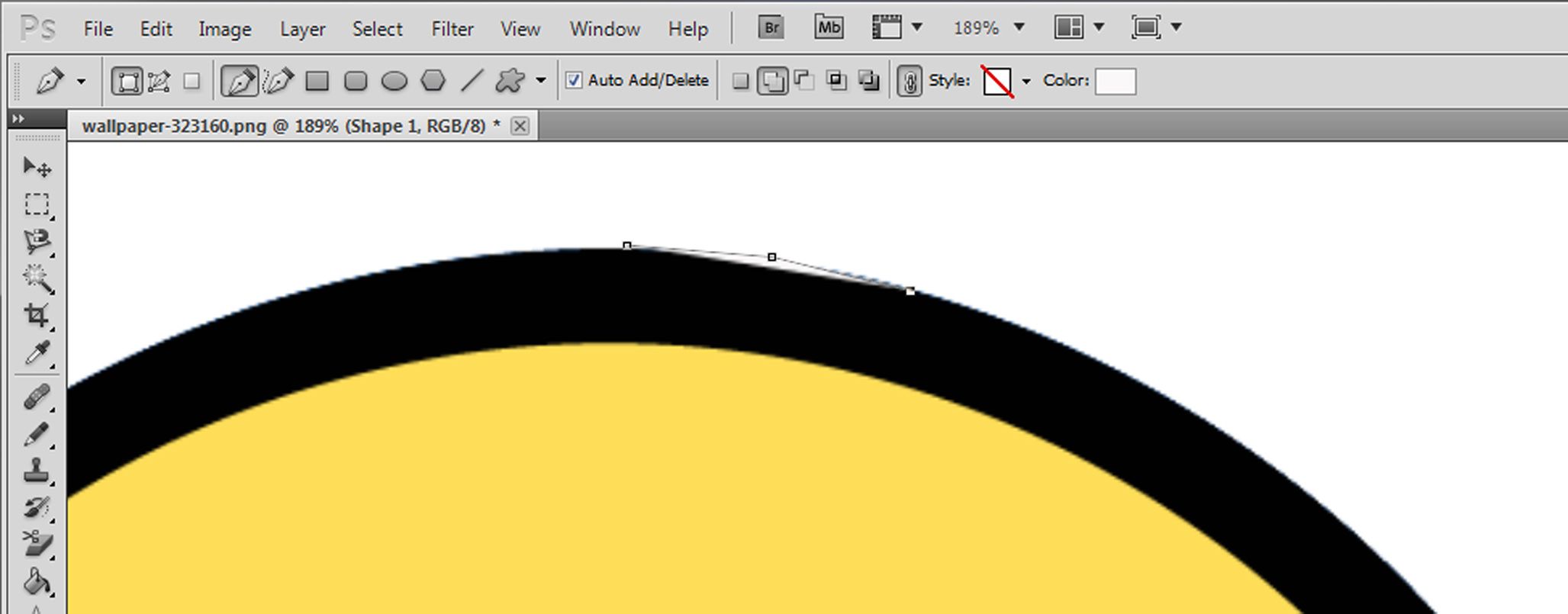This screenshot has height=614, width=1568.
Task: Choose the Line shape tool
Action: point(472,81)
